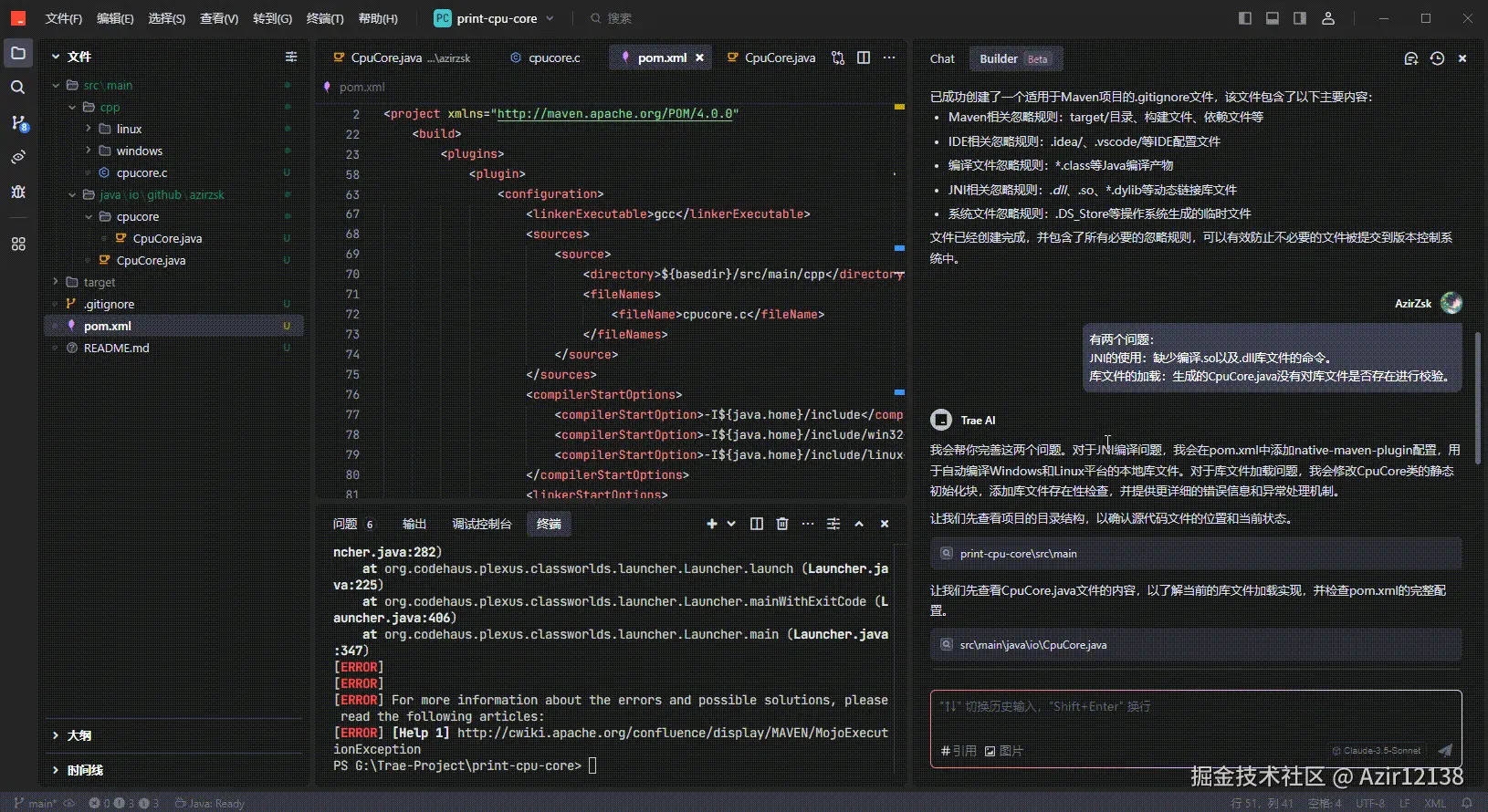This screenshot has width=1488, height=812.
Task: Close the pom.xml editor tab
Action: tap(699, 57)
